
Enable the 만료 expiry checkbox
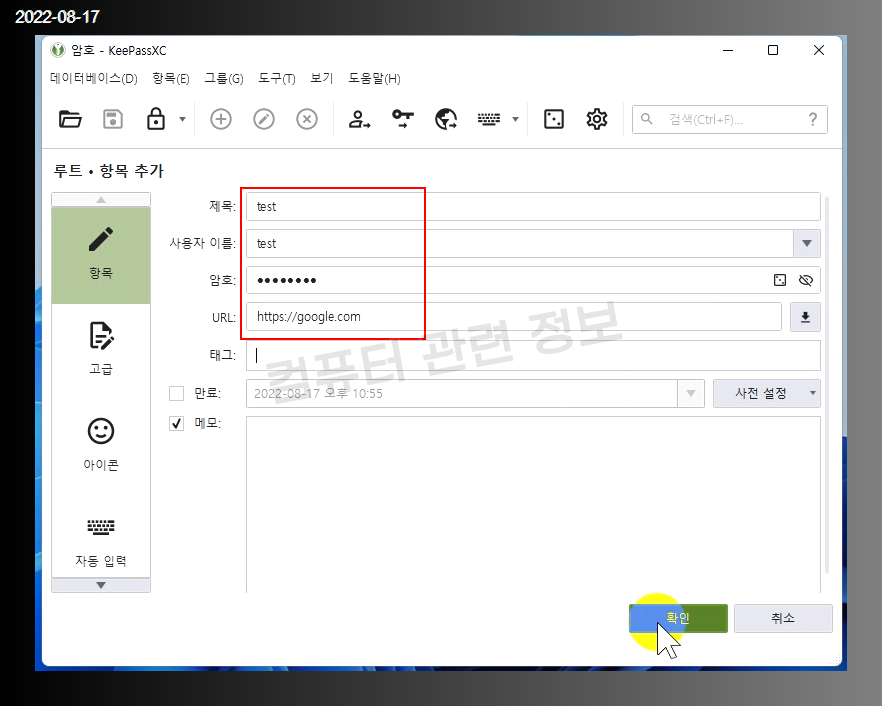[177, 393]
